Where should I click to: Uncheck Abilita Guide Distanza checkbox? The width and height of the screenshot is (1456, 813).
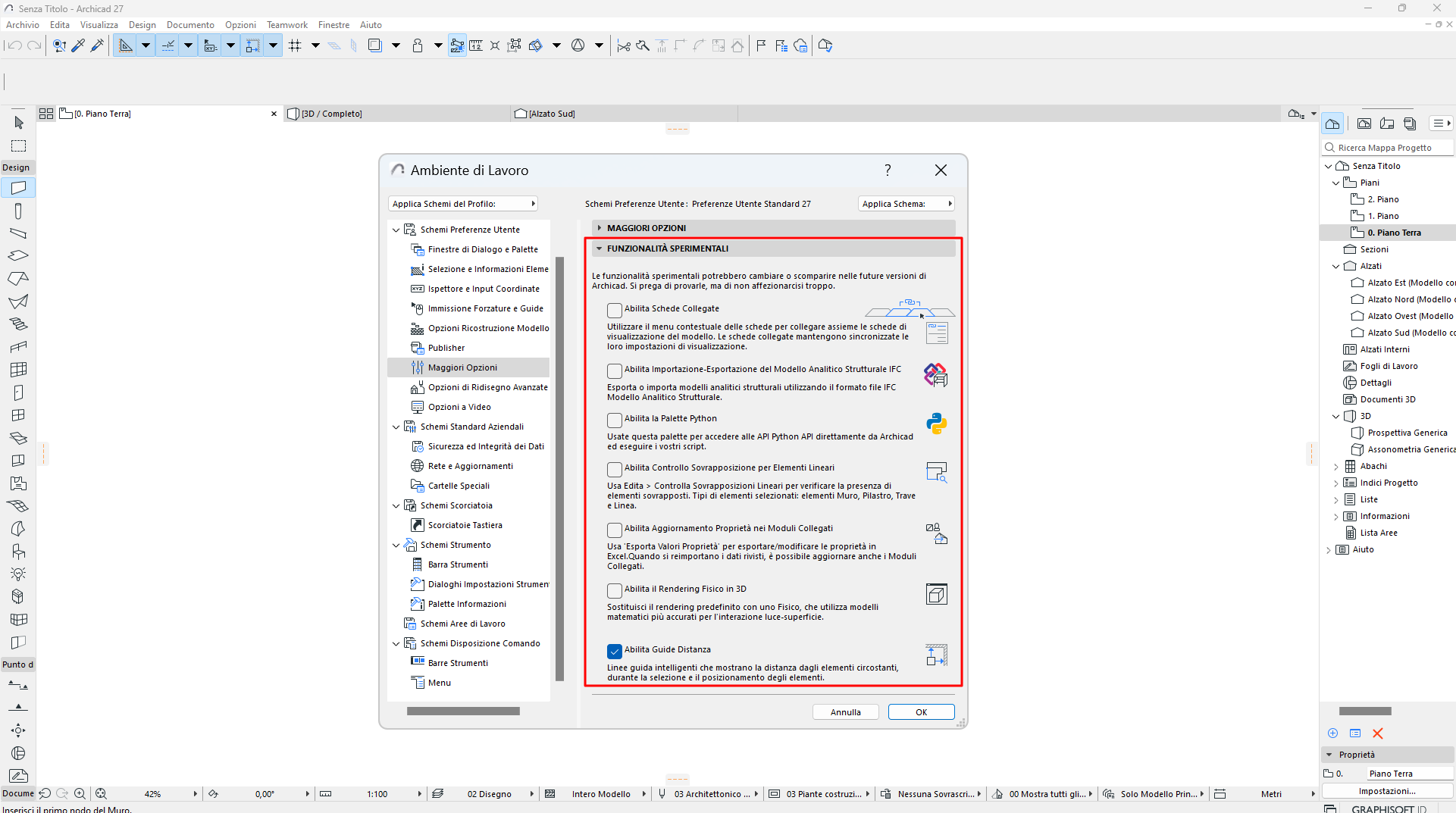[x=615, y=652]
